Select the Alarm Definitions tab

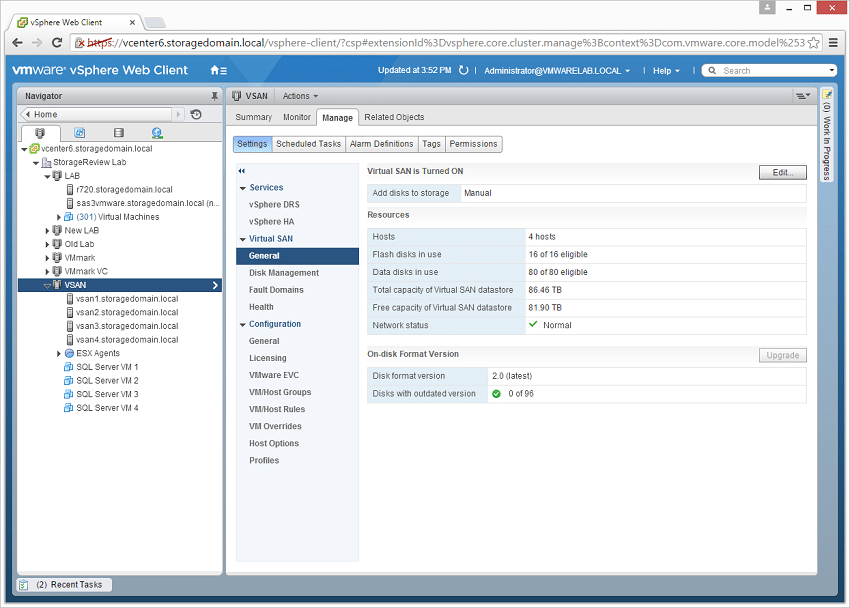(x=382, y=144)
